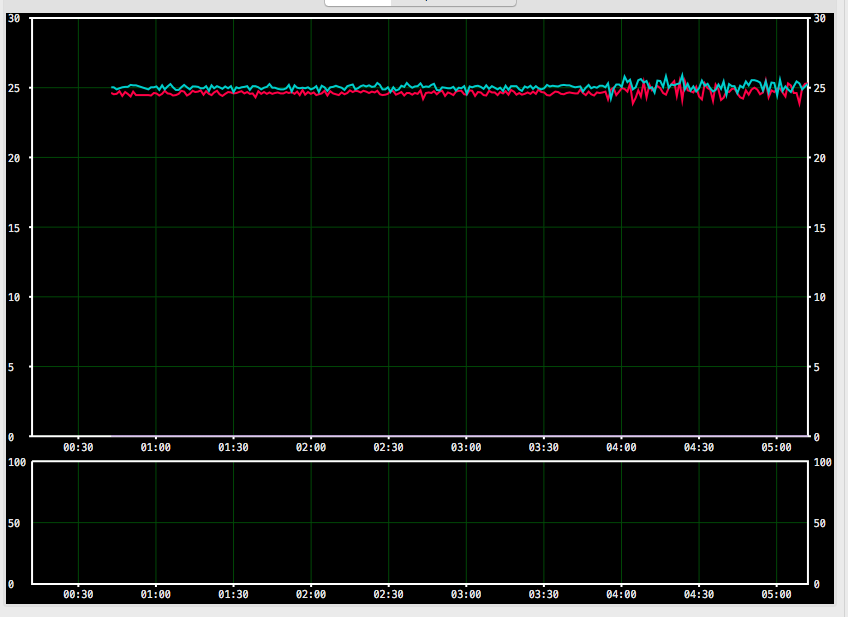Click the 50 value on lower chart's left axis
The height and width of the screenshot is (617, 848).
[14, 523]
